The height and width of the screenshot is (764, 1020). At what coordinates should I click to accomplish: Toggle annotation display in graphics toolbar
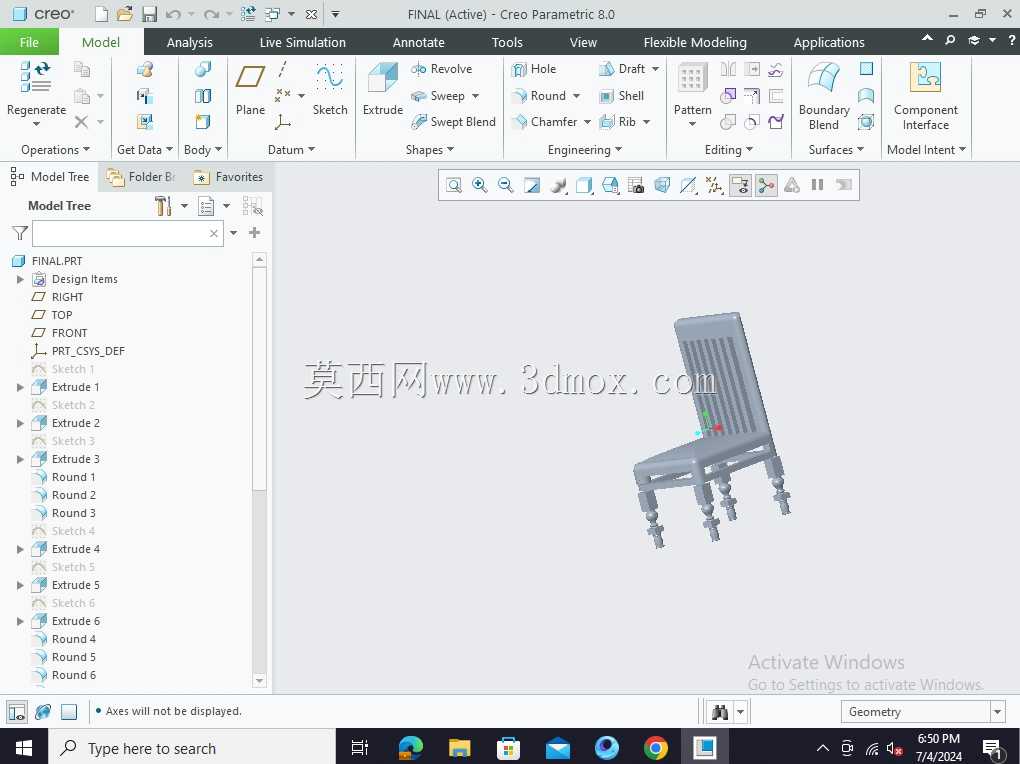click(x=740, y=185)
